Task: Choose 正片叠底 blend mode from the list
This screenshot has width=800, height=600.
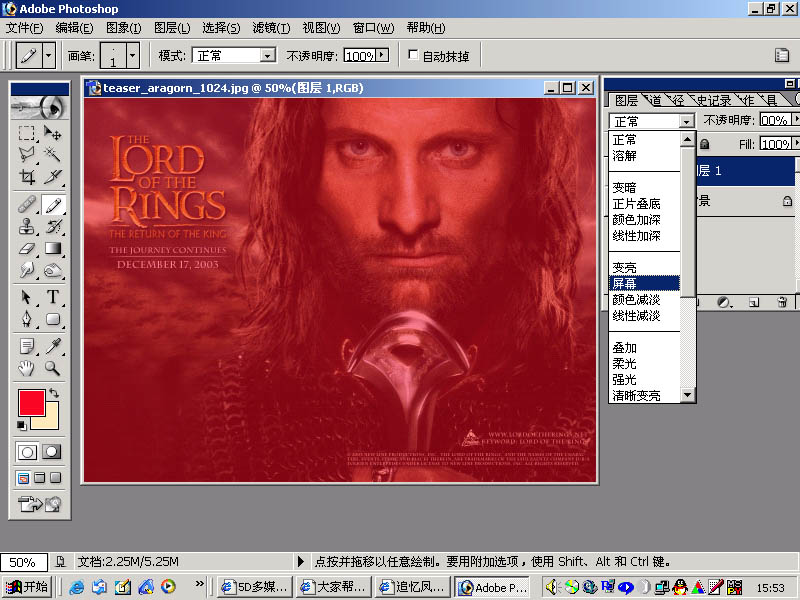Action: click(x=645, y=204)
